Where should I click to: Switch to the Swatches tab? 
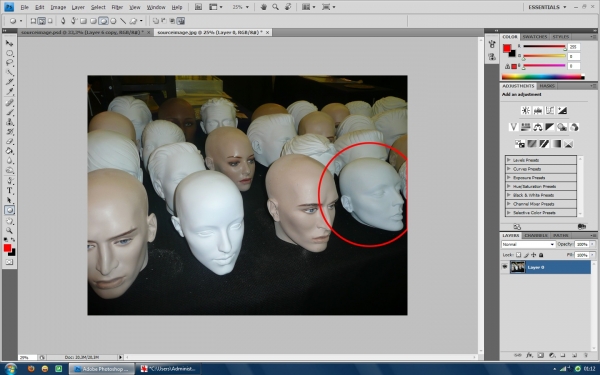click(x=534, y=37)
